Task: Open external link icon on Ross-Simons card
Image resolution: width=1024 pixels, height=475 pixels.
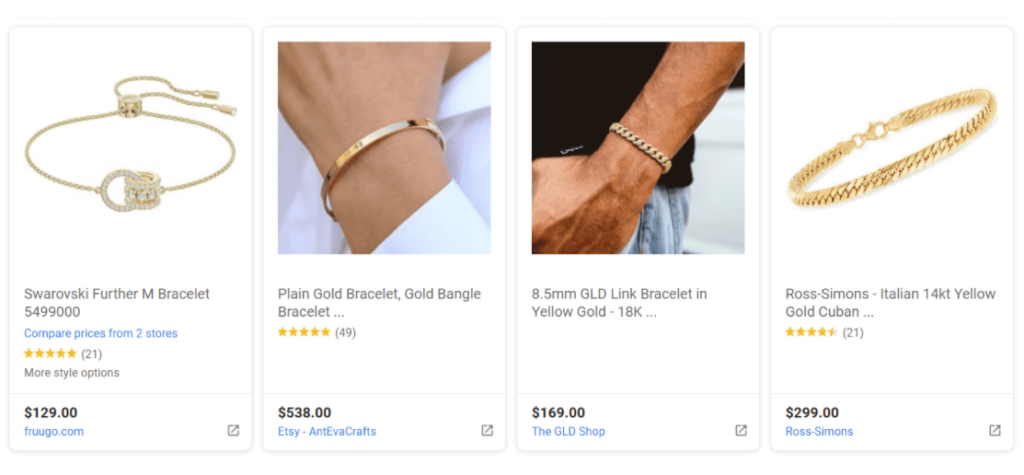Action: pyautogui.click(x=995, y=431)
